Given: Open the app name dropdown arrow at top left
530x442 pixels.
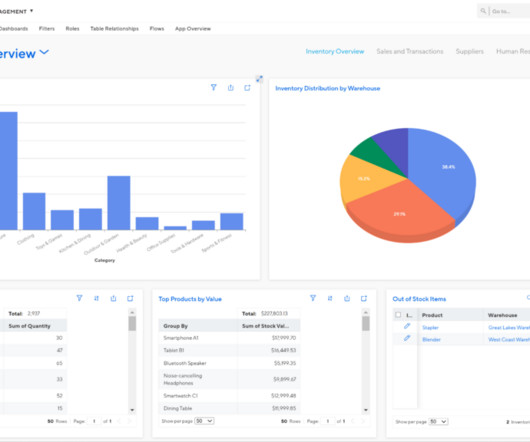Looking at the screenshot, I should point(31,11).
